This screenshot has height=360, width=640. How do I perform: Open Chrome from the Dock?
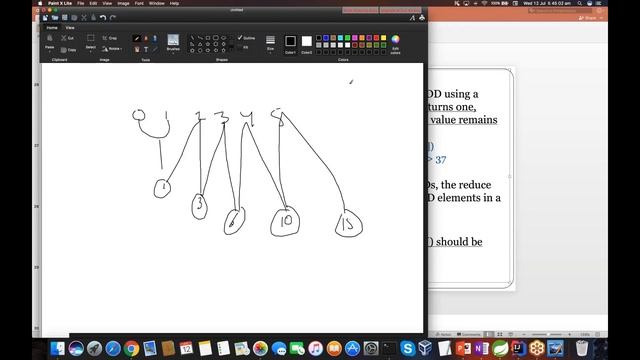click(131, 349)
